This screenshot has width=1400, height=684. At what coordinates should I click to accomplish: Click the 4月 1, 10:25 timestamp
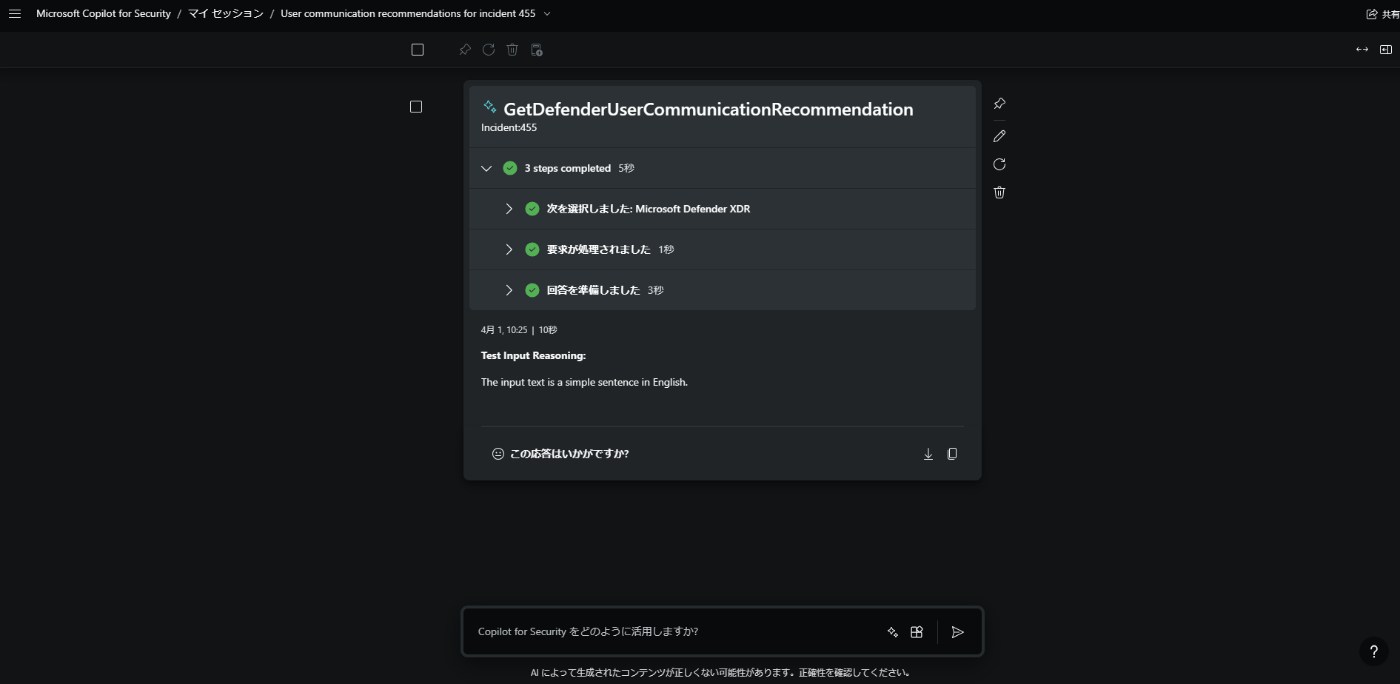click(x=504, y=330)
